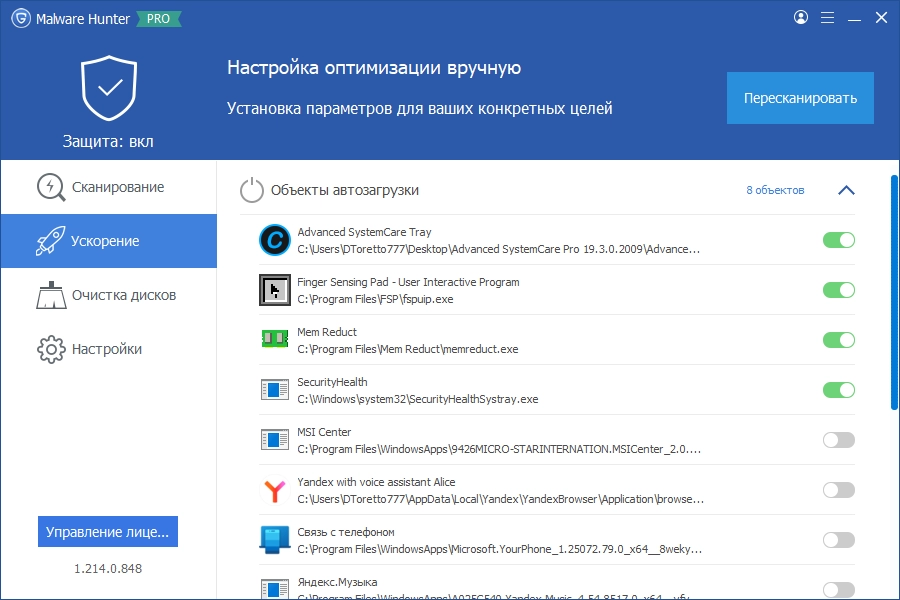
Task: Click the Управление лице... button
Action: [x=108, y=532]
